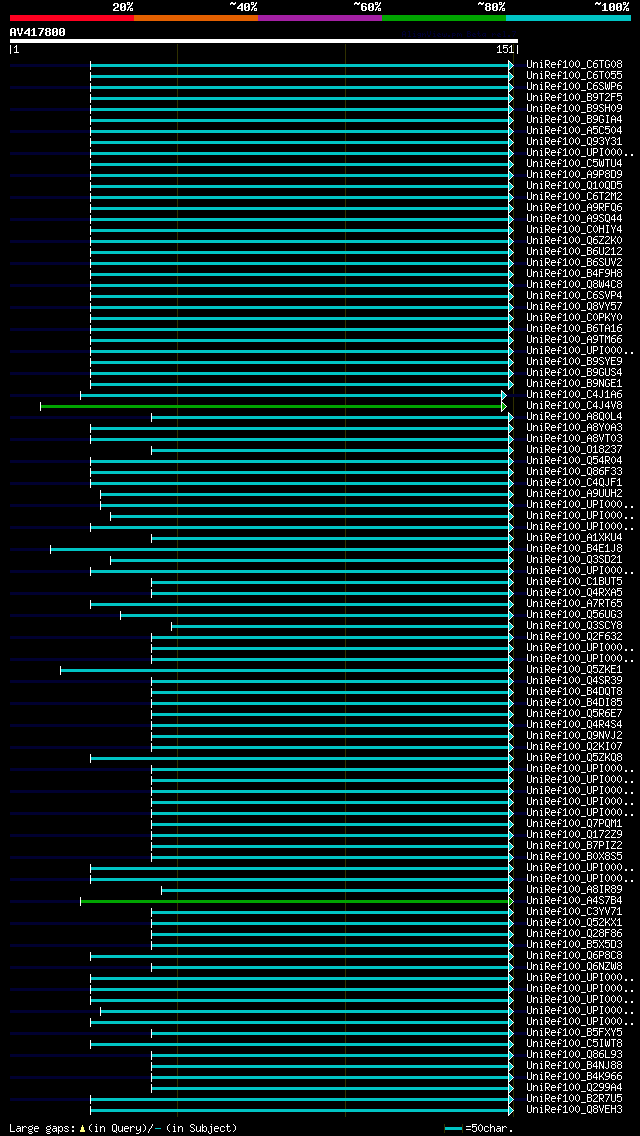Click the purple ~60% identity legend segment
Screen dimensions: 640x1136
click(x=320, y=17)
